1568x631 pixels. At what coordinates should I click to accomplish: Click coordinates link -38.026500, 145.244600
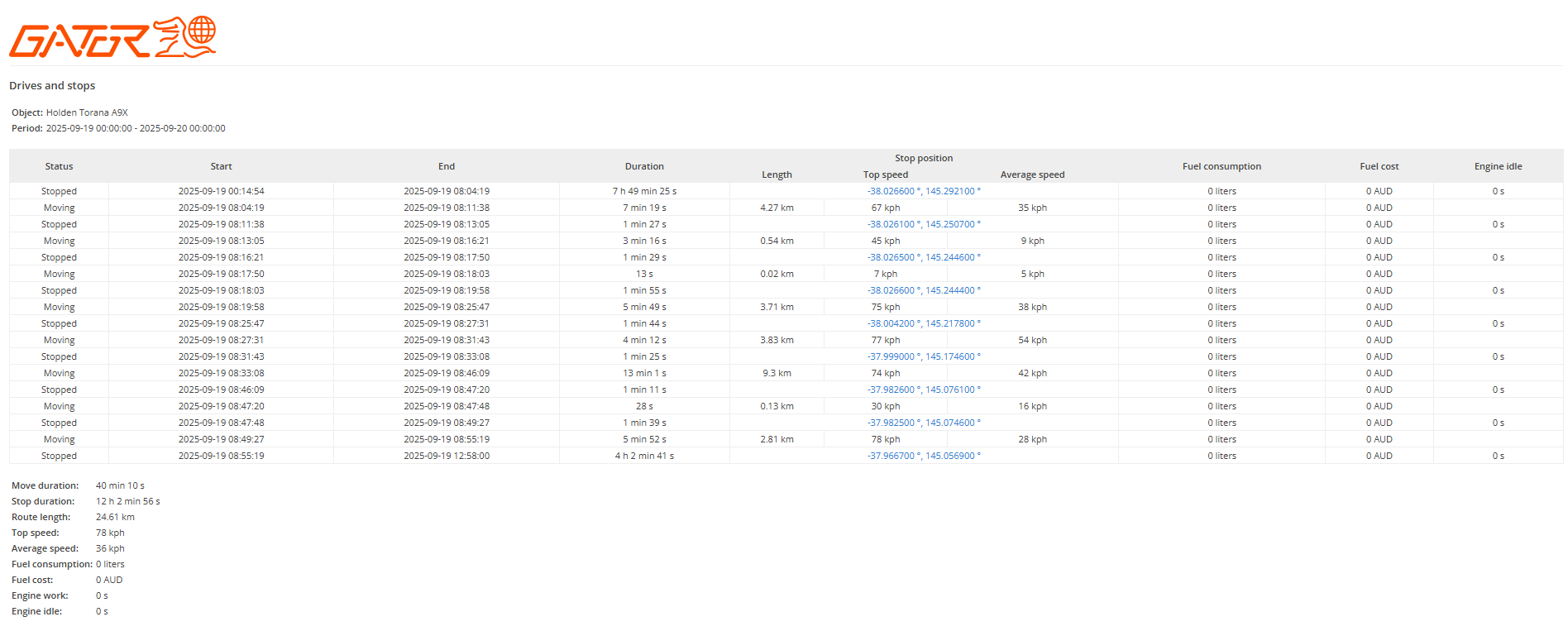(923, 257)
